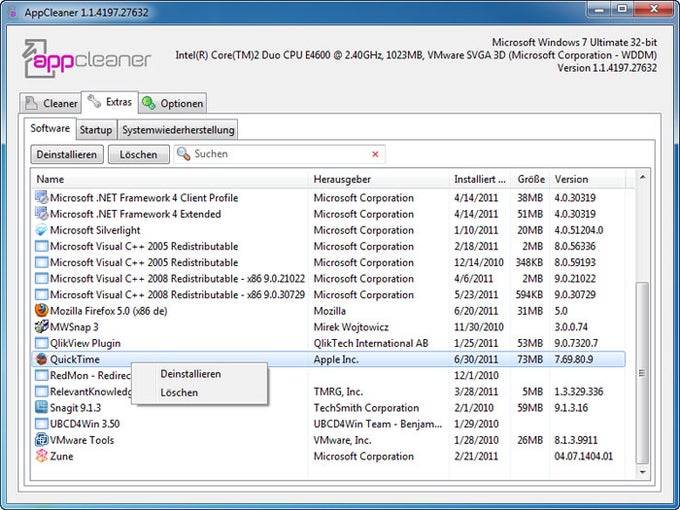The height and width of the screenshot is (510, 680).
Task: Click the RedMon row icon
Action: click(x=41, y=375)
